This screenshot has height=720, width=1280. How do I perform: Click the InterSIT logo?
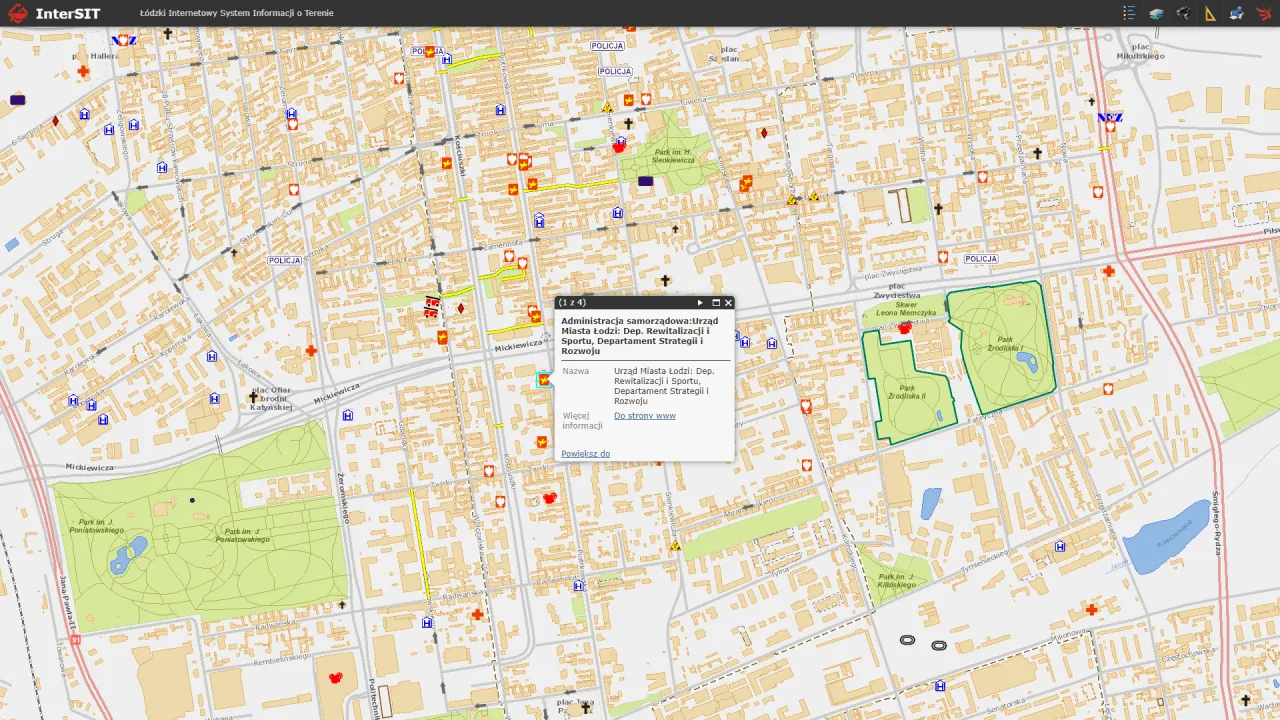click(54, 13)
